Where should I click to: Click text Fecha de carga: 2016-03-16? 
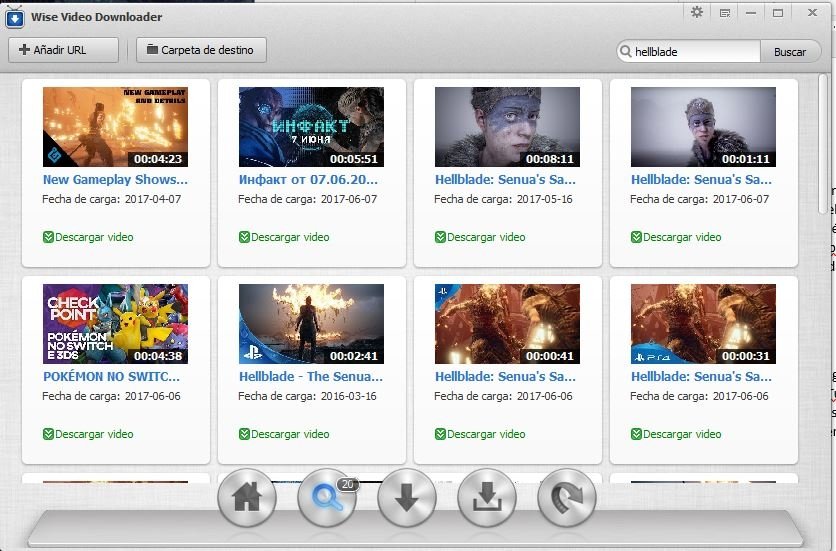[307, 396]
